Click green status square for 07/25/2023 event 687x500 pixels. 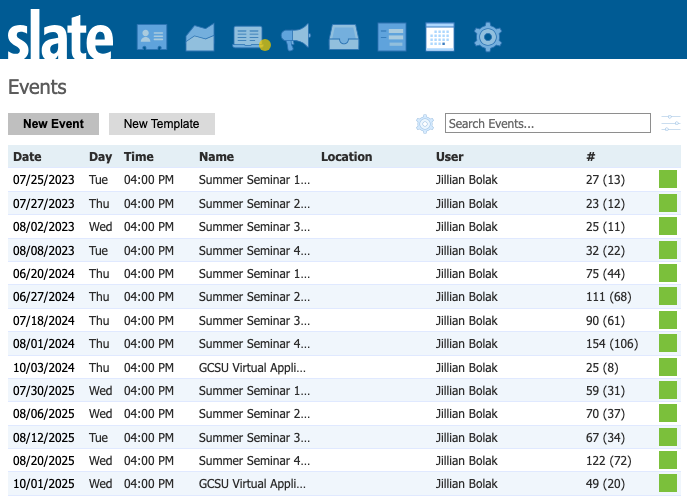[668, 180]
